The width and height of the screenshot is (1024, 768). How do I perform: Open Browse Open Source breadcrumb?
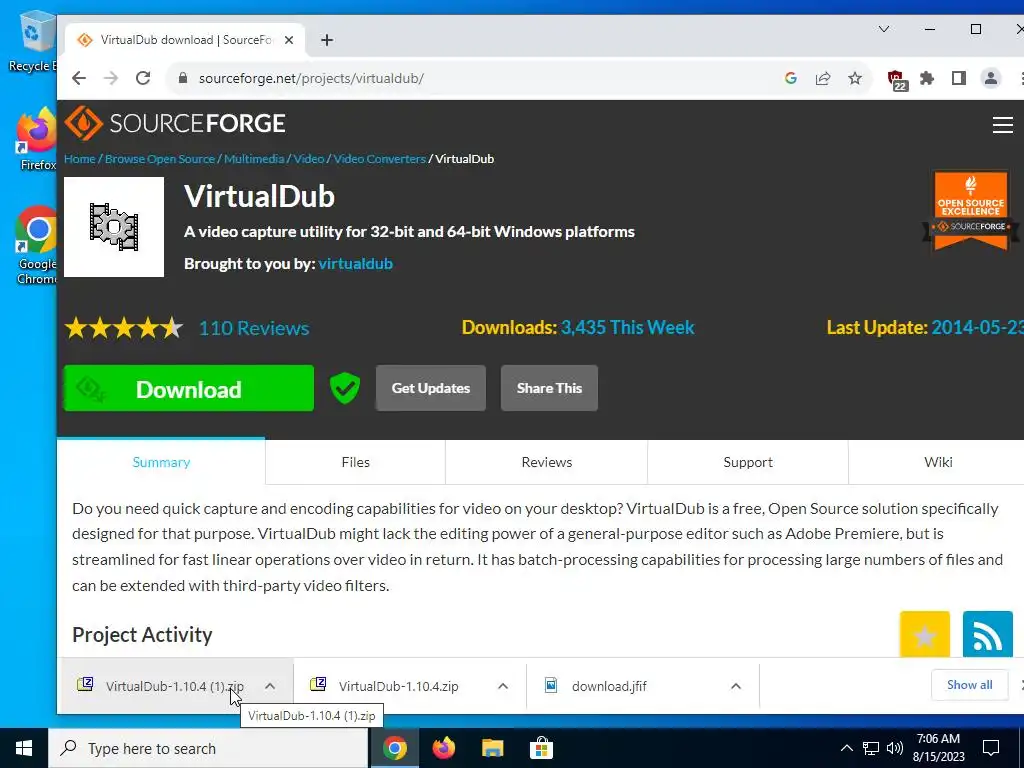[160, 159]
